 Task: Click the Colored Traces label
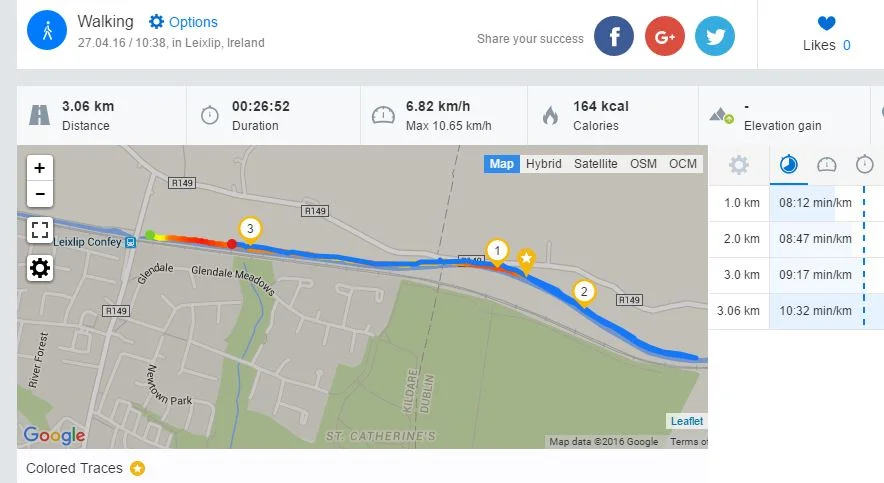[x=75, y=468]
